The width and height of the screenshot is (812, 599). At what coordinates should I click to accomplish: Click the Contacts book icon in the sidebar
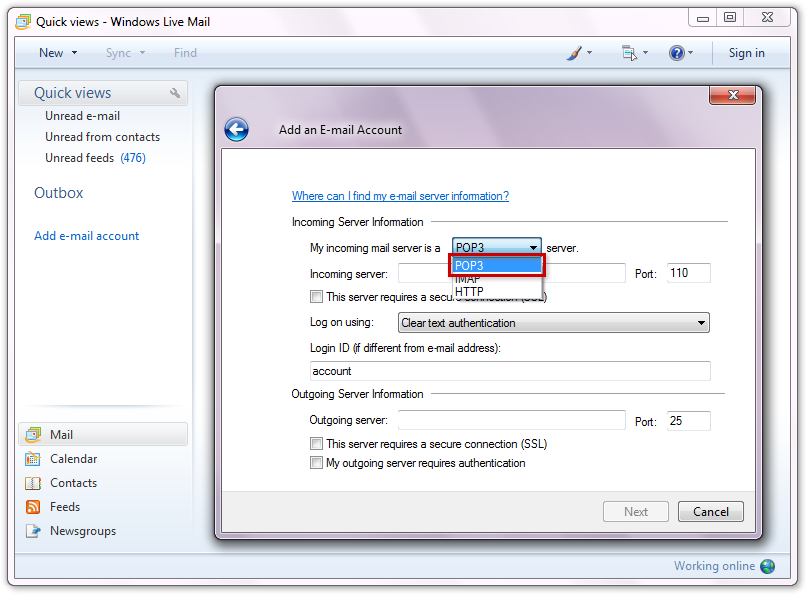[33, 483]
